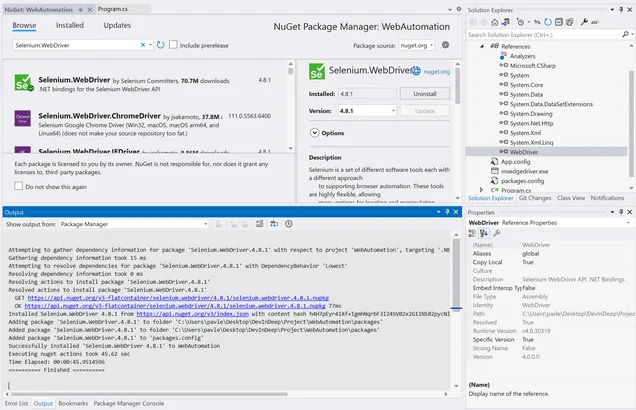Click the nuget.org link in package details

coord(437,72)
